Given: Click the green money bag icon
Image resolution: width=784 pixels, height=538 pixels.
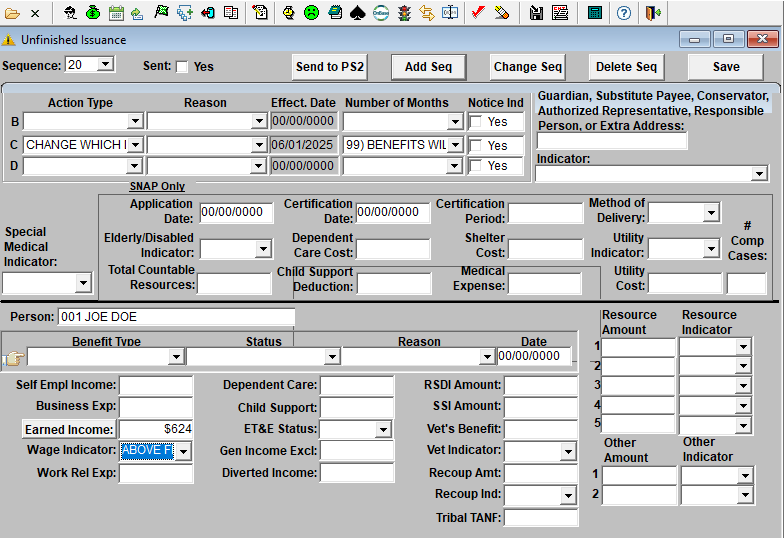Looking at the screenshot, I should tap(93, 12).
